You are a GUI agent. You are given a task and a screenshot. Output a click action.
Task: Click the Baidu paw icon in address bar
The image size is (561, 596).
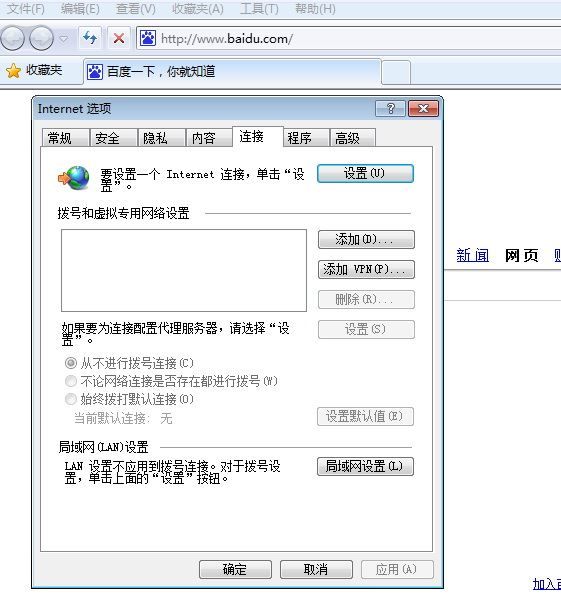click(148, 38)
